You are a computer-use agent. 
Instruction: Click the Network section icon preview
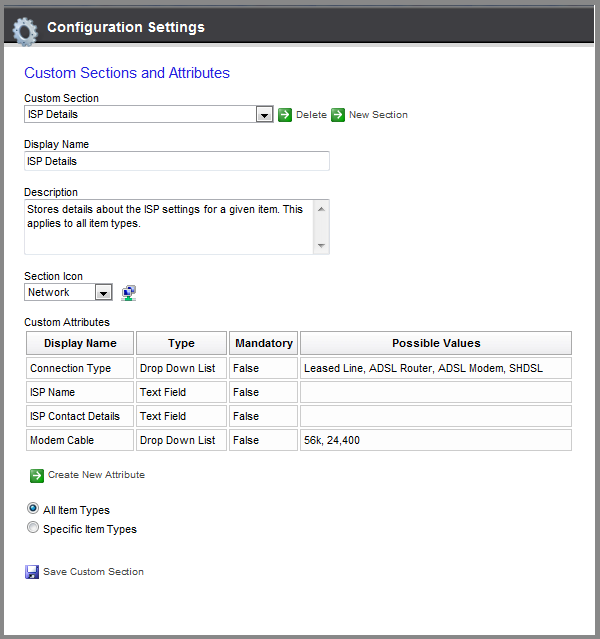(x=129, y=293)
